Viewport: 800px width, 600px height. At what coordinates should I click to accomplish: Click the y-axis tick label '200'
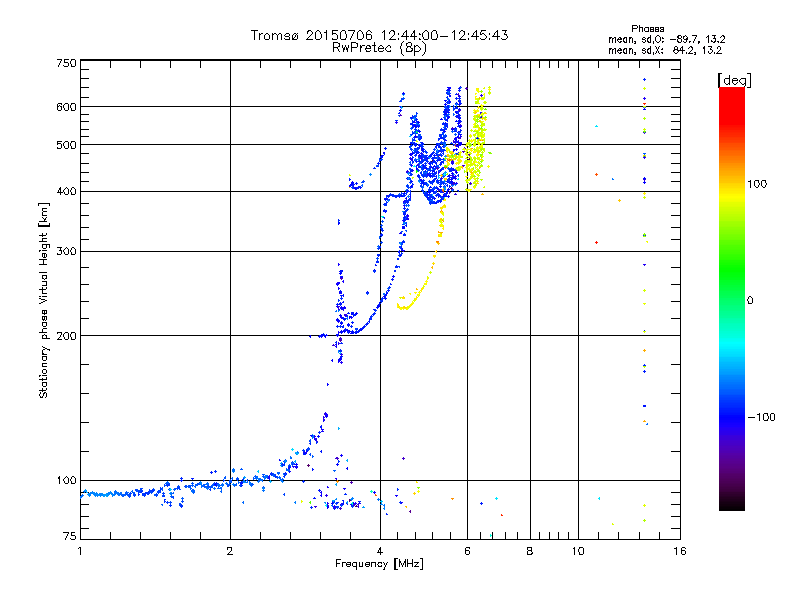pos(66,336)
